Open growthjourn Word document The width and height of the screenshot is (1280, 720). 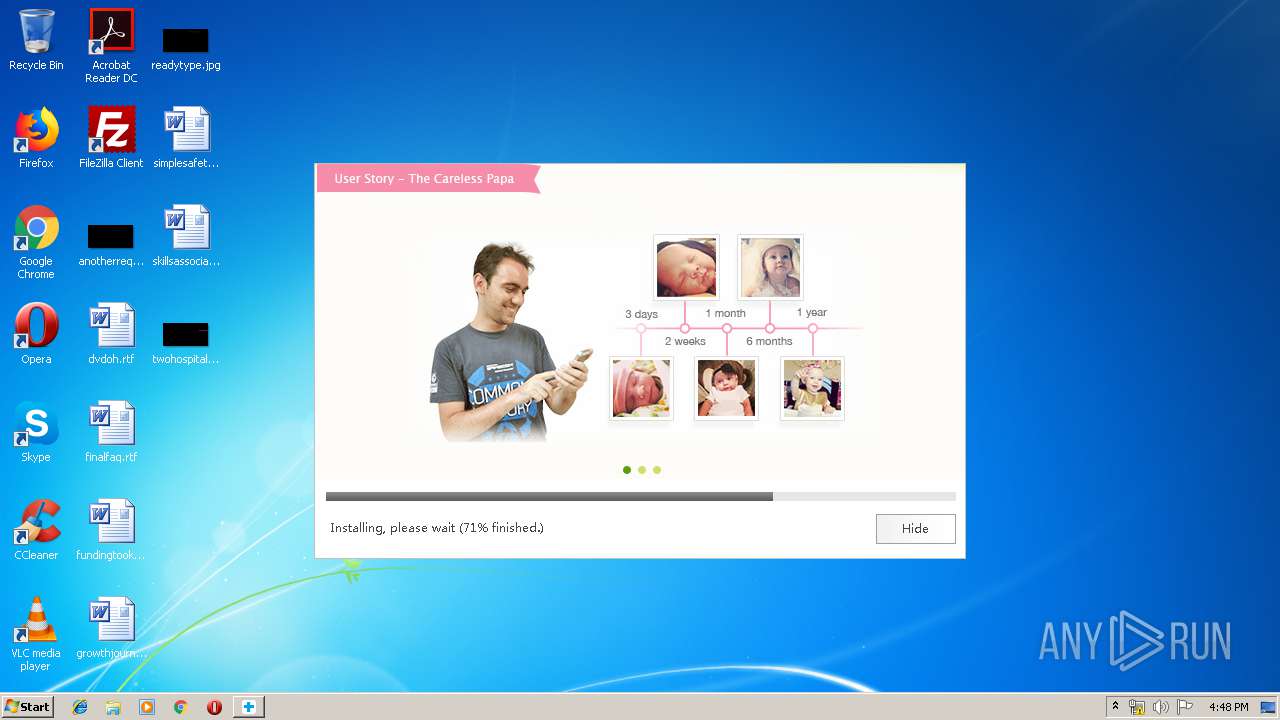[x=111, y=628]
